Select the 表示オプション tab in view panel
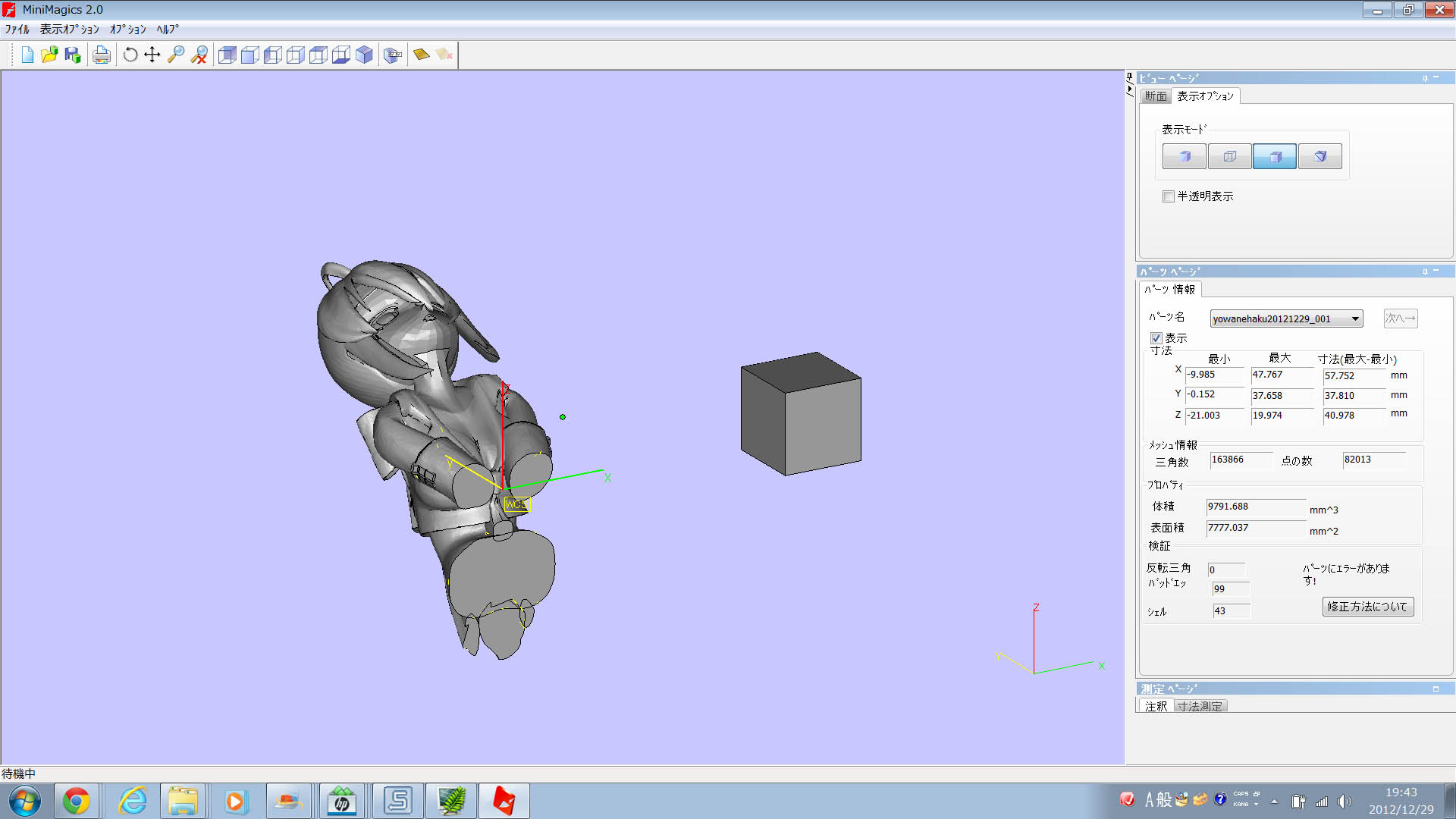Screen dimensions: 1456x819 pos(1206,96)
